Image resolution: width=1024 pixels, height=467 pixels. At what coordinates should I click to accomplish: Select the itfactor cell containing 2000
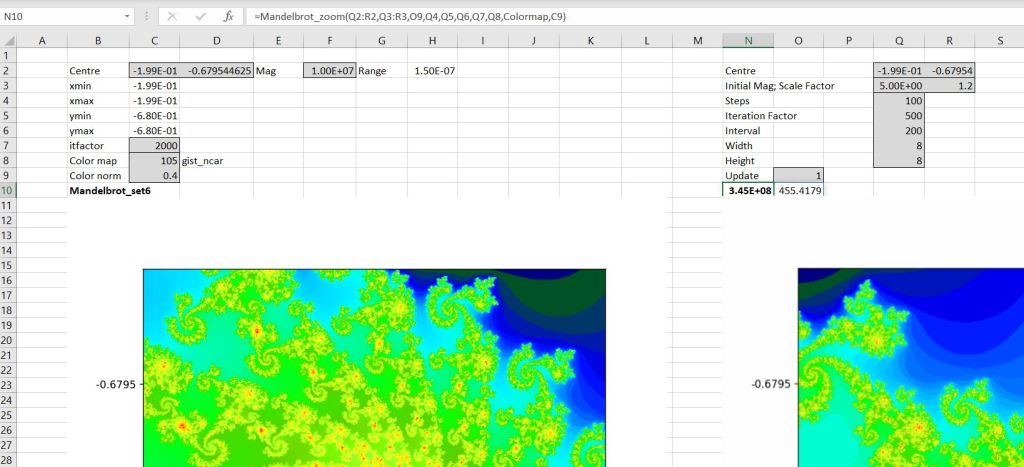[155, 146]
